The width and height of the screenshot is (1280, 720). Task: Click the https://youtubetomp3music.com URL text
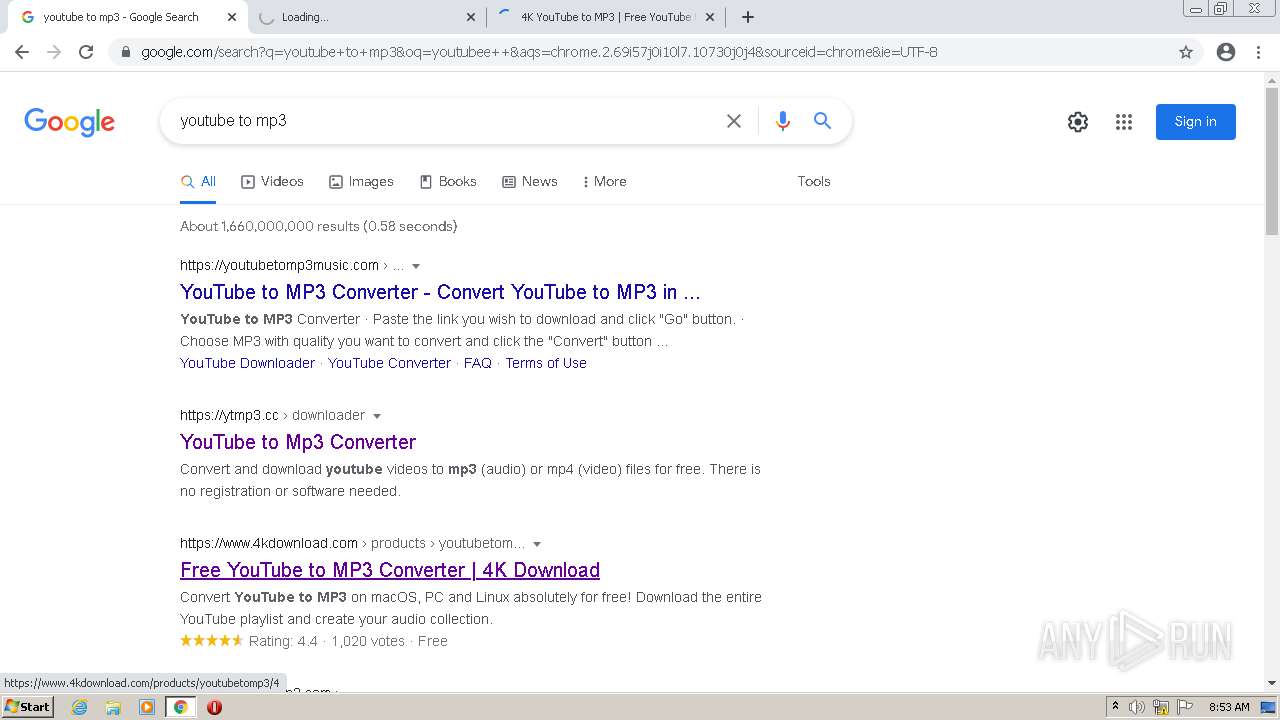click(x=279, y=265)
